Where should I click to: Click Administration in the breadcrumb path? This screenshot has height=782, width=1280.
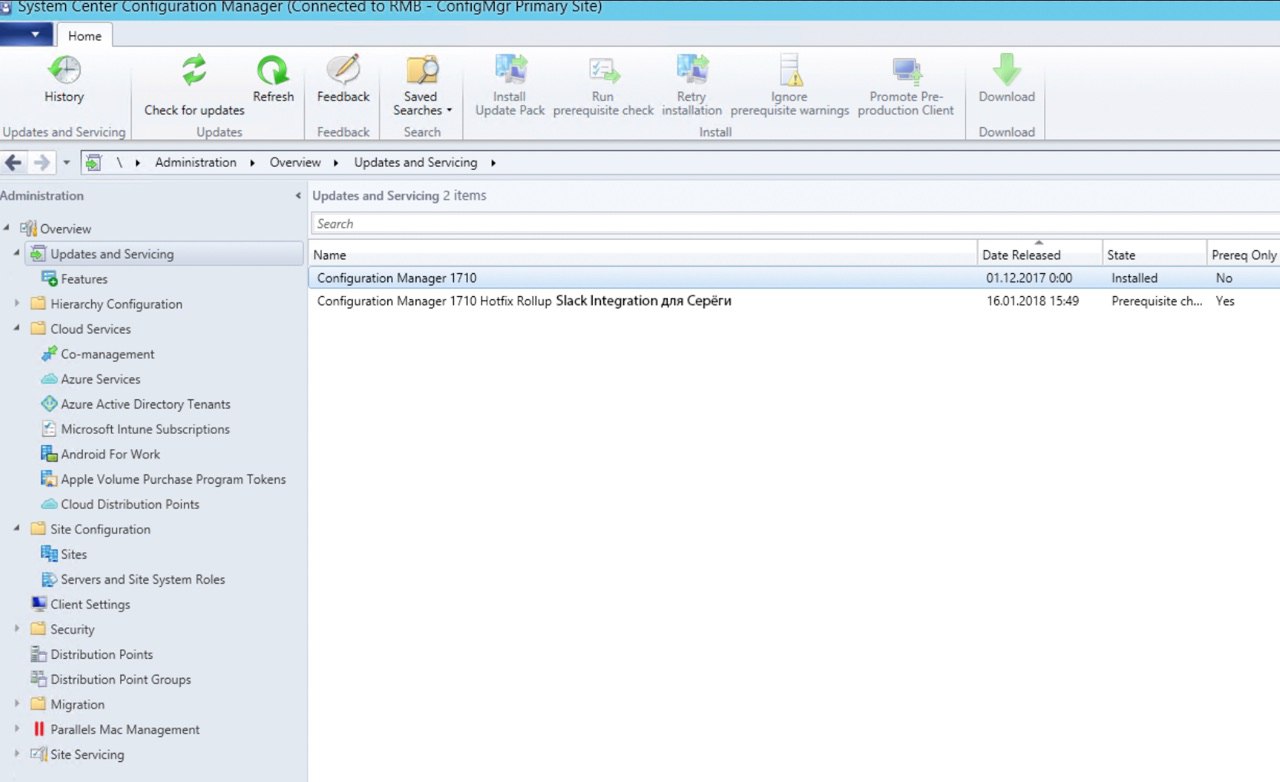(196, 162)
